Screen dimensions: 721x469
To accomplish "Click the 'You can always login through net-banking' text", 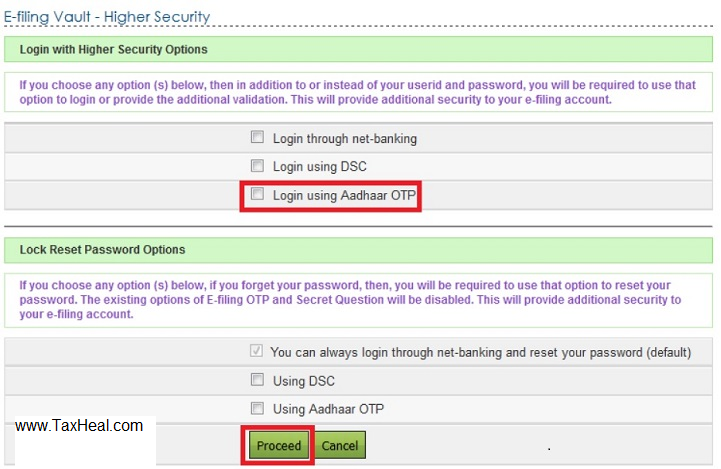I will tap(480, 353).
